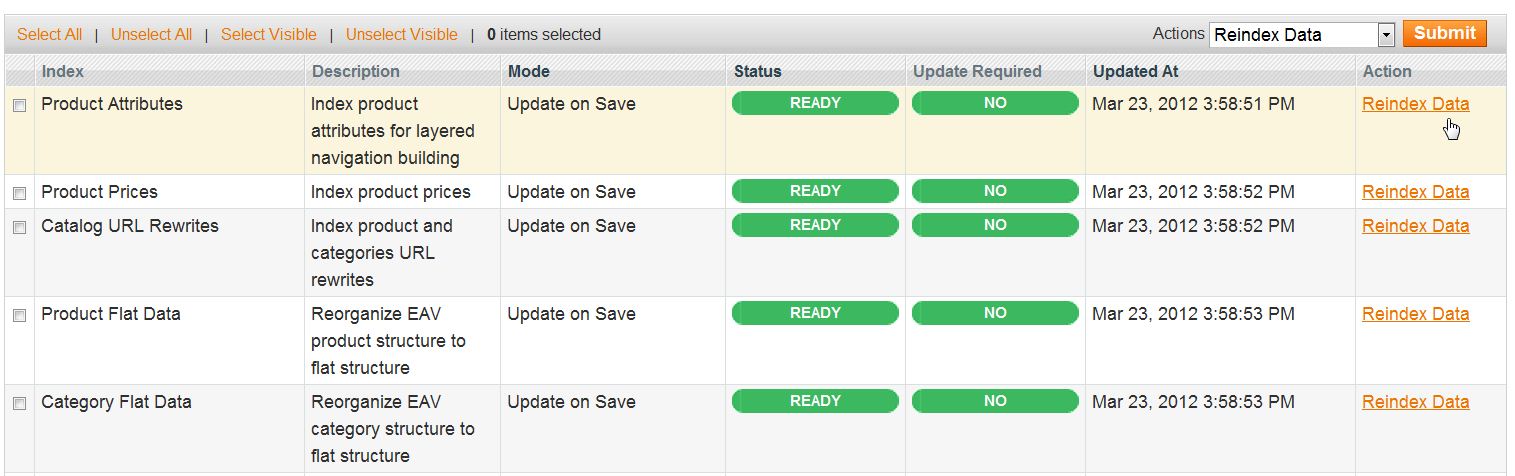
Task: Reindex Data for Catalog URL Rewrites
Action: pyautogui.click(x=1415, y=226)
